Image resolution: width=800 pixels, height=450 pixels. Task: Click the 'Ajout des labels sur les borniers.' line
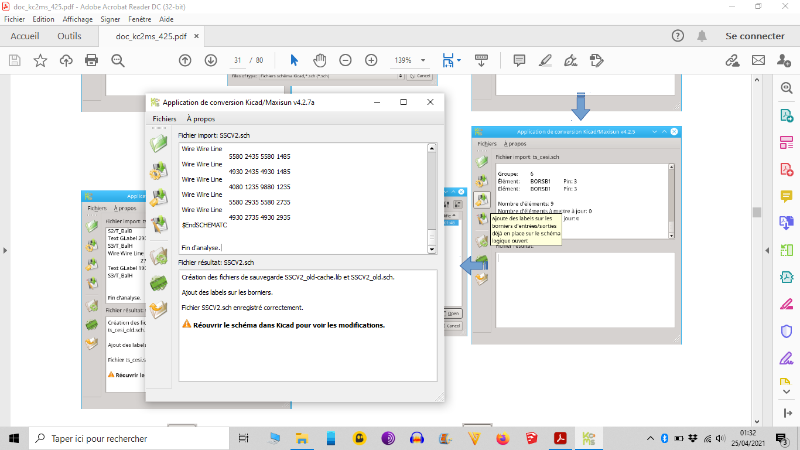pos(227,292)
